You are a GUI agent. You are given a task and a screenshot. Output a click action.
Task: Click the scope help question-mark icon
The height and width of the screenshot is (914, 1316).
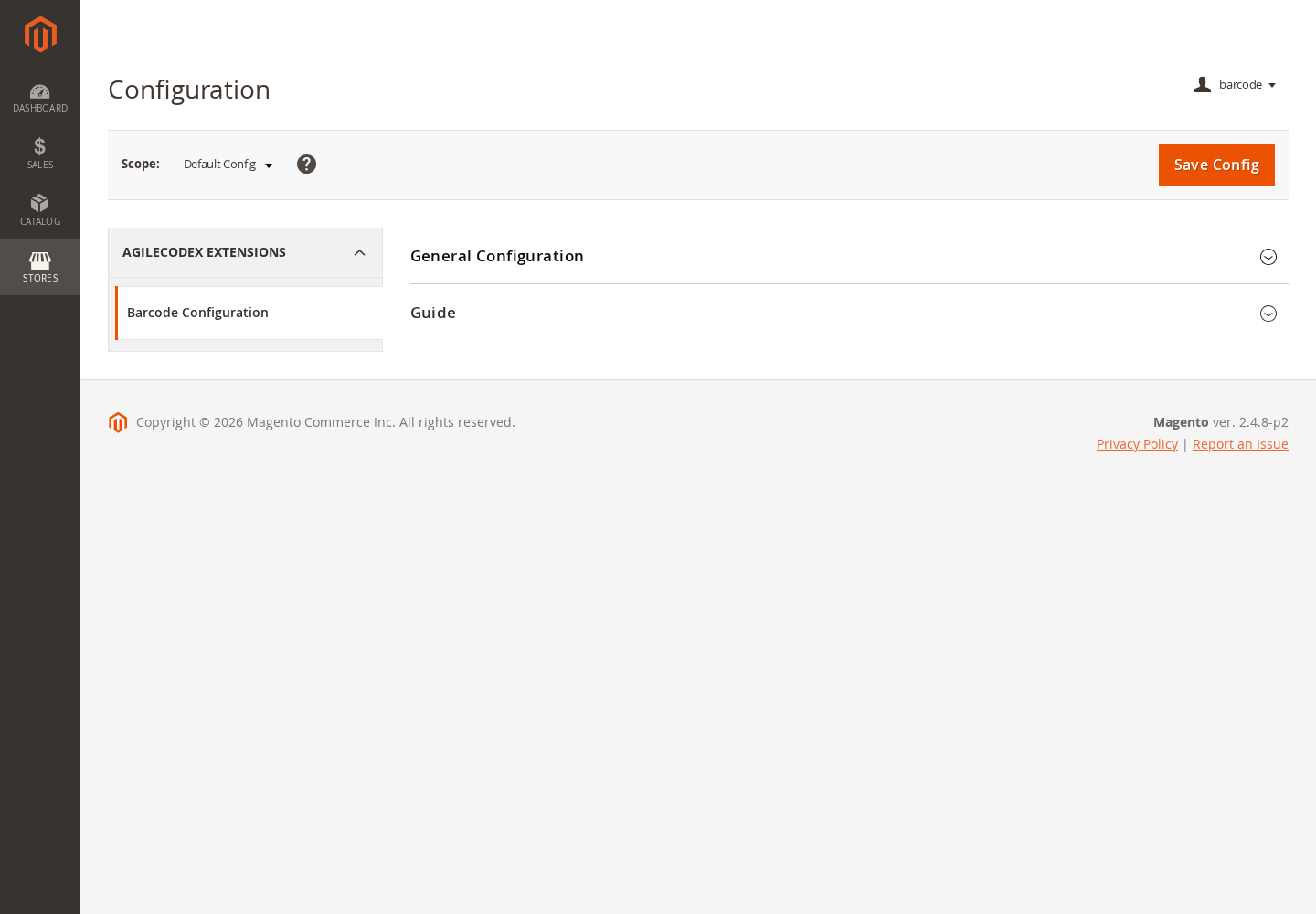tap(306, 164)
